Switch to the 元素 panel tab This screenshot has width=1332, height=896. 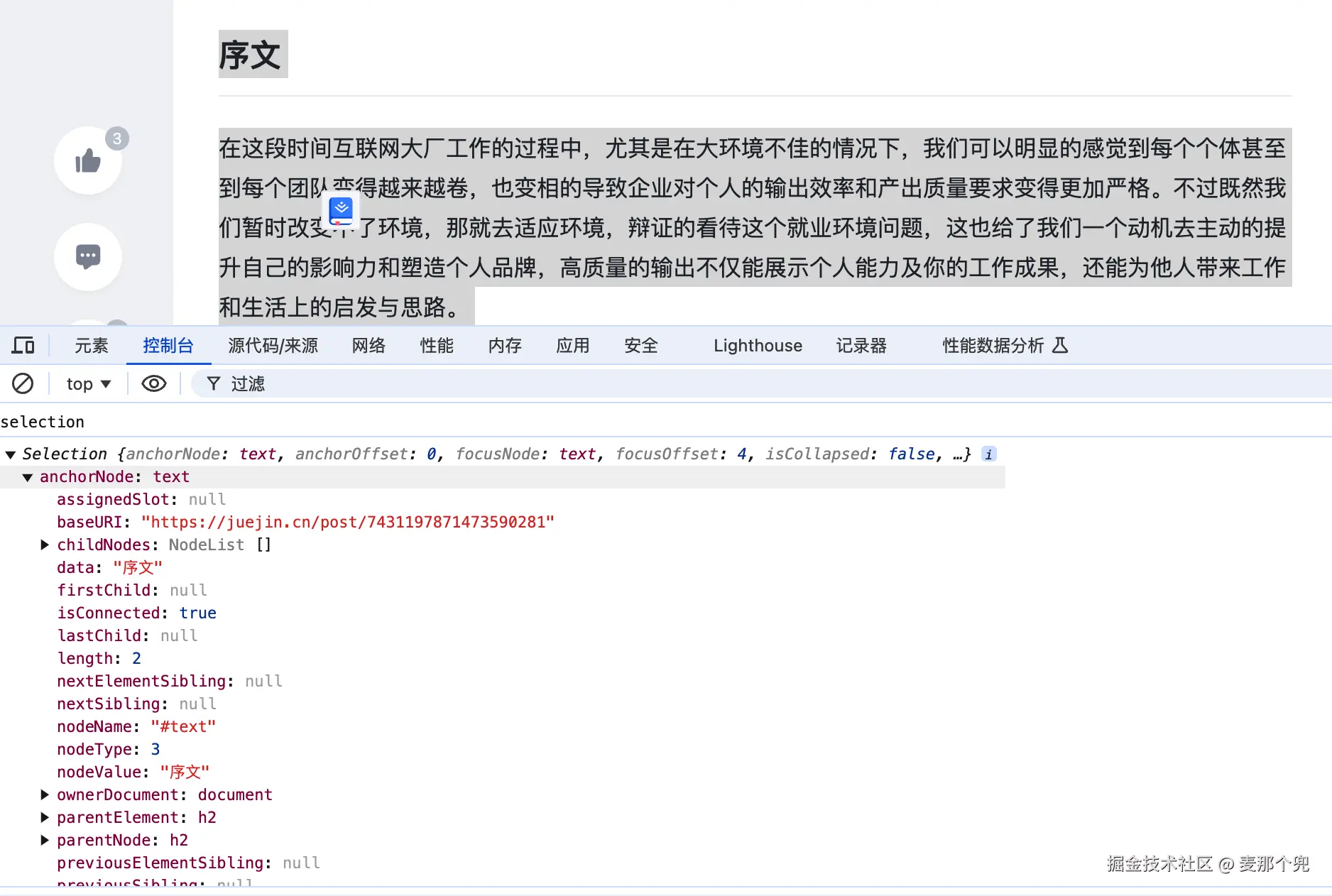click(x=90, y=346)
